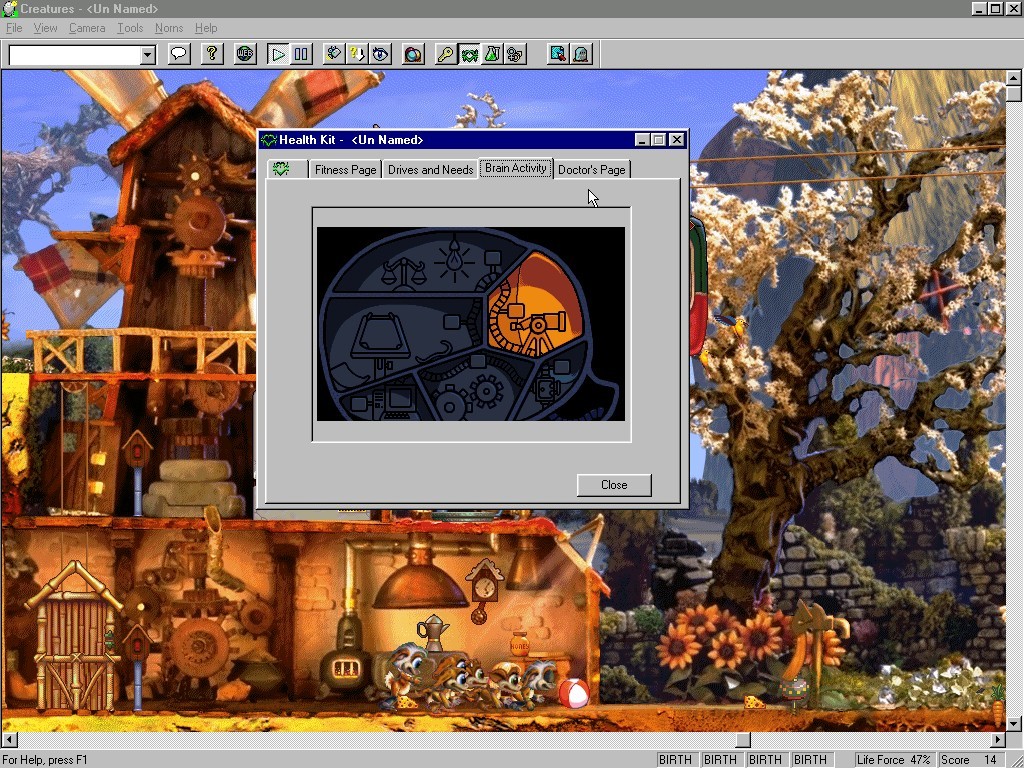
Task: Open the green flask science kit icon
Action: coord(492,54)
